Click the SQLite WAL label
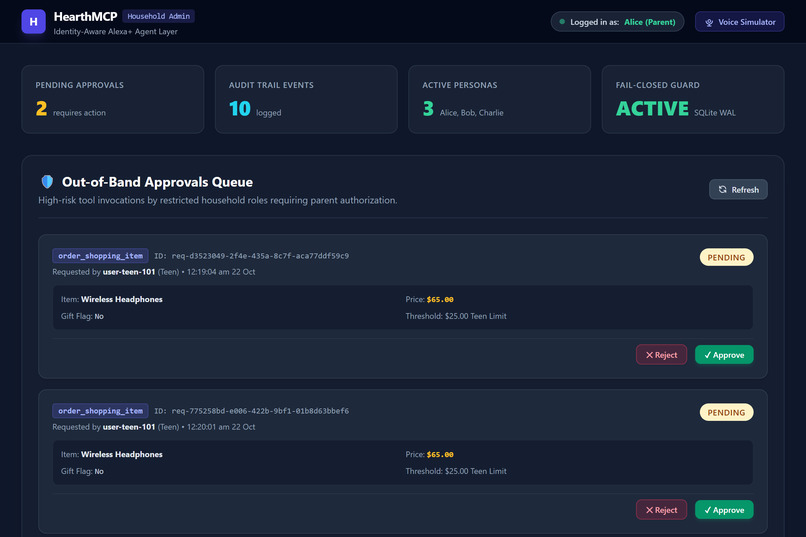Screen dimensions: 806x537 (x=715, y=113)
